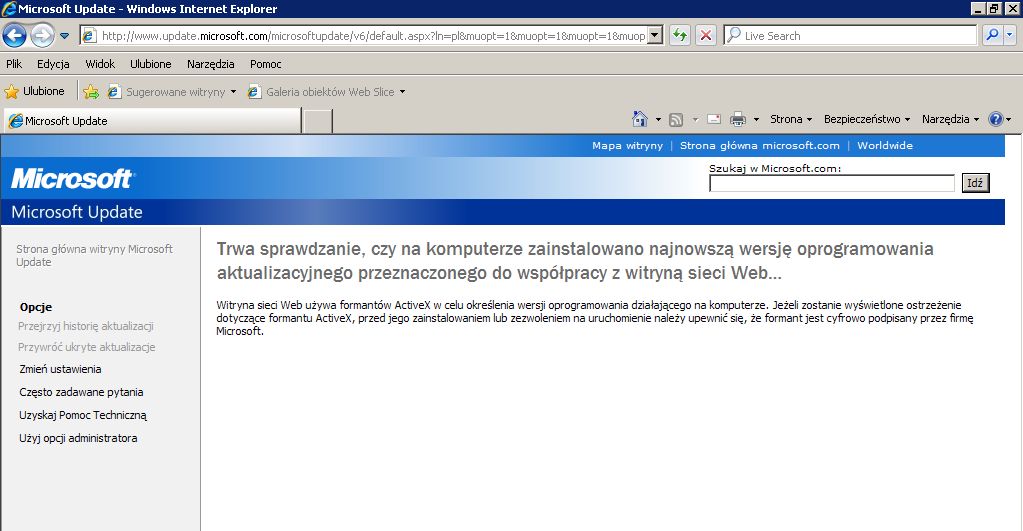
Task: Click Uzyskaj Pomoc Techniczną link
Action: click(x=83, y=415)
